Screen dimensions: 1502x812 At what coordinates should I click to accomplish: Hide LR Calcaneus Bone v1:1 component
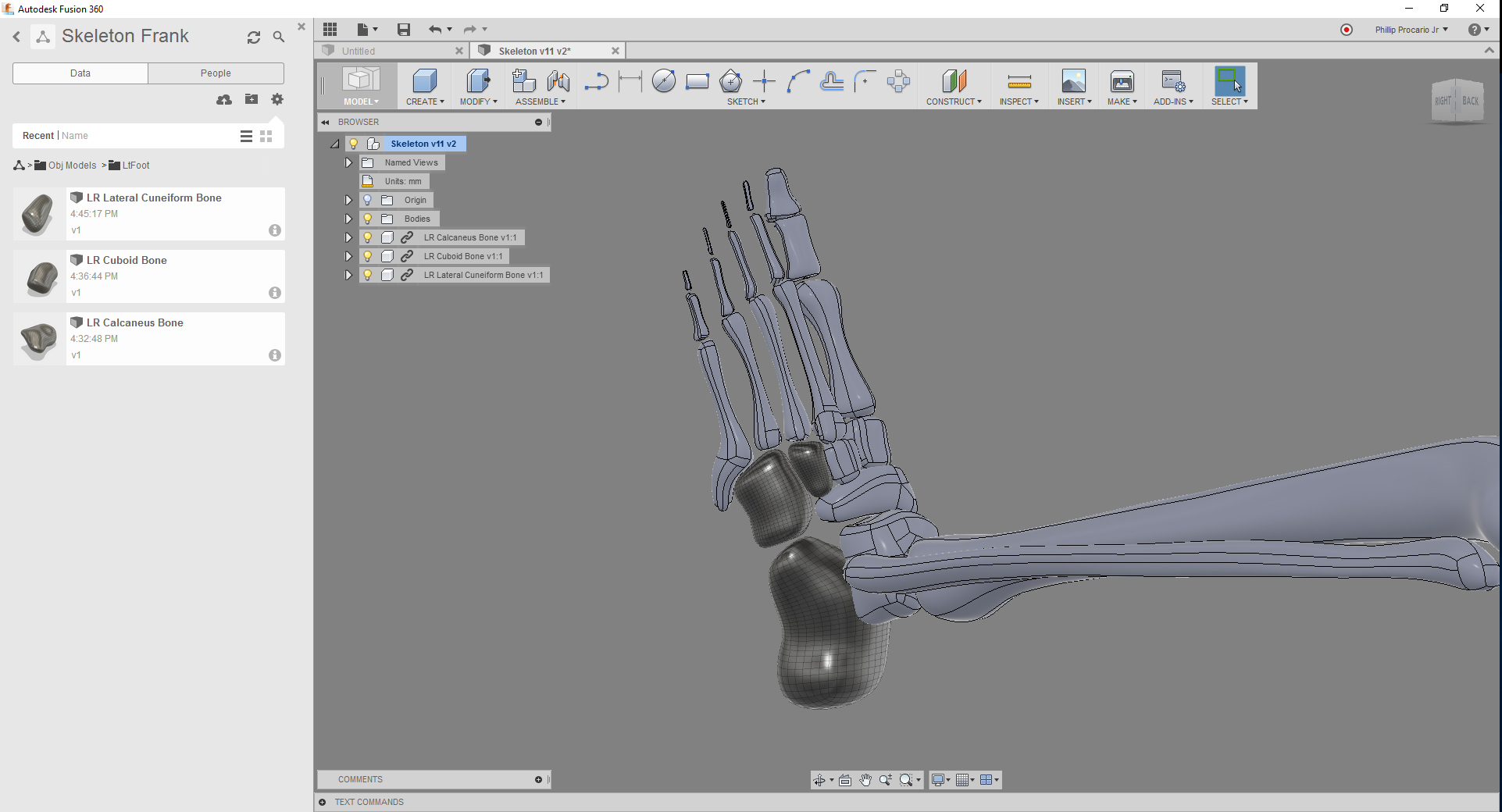[x=368, y=237]
